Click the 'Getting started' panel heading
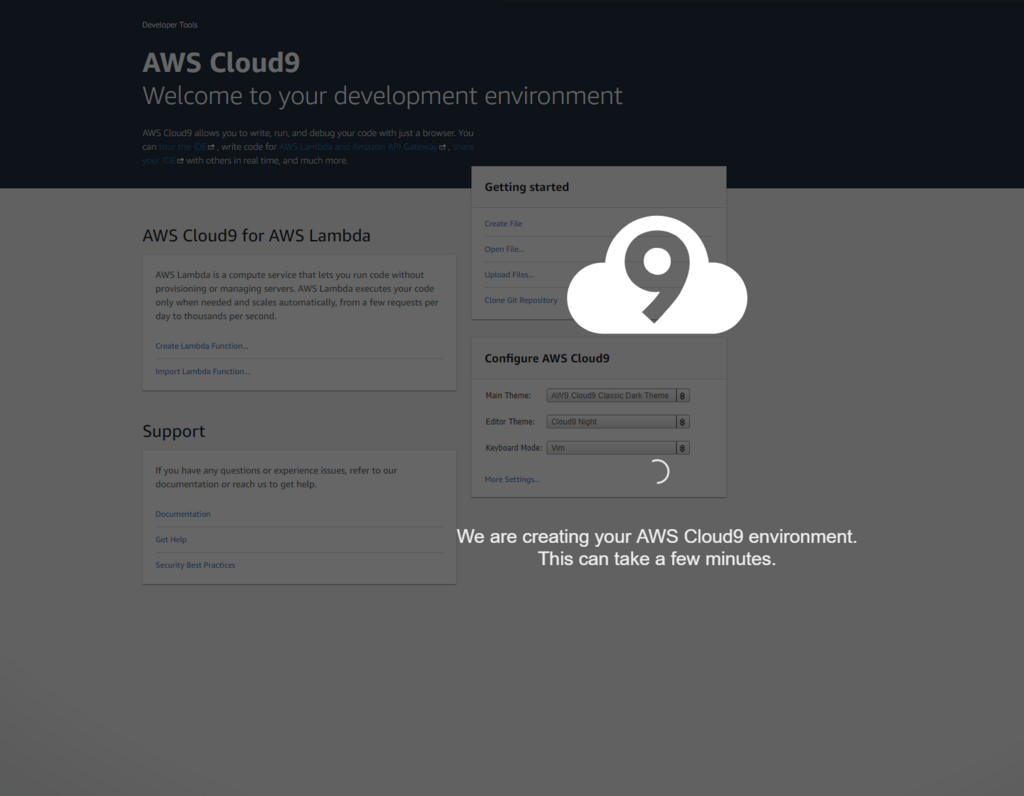The height and width of the screenshot is (796, 1024). pos(526,187)
